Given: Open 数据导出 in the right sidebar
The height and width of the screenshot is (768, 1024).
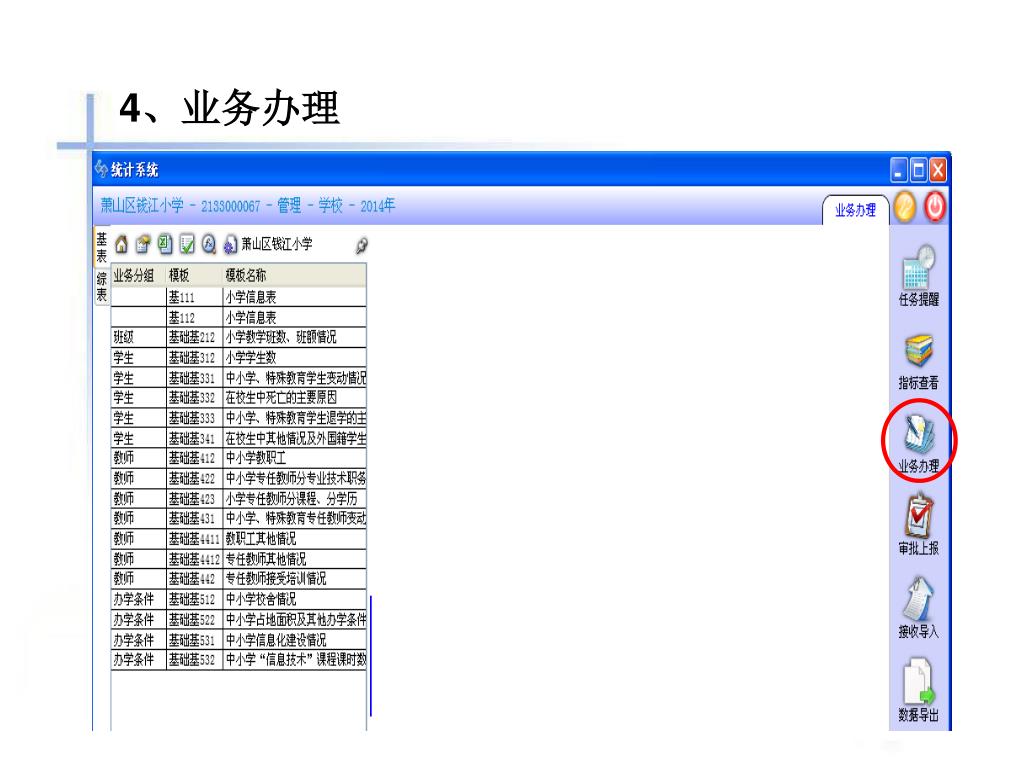Looking at the screenshot, I should [x=919, y=691].
